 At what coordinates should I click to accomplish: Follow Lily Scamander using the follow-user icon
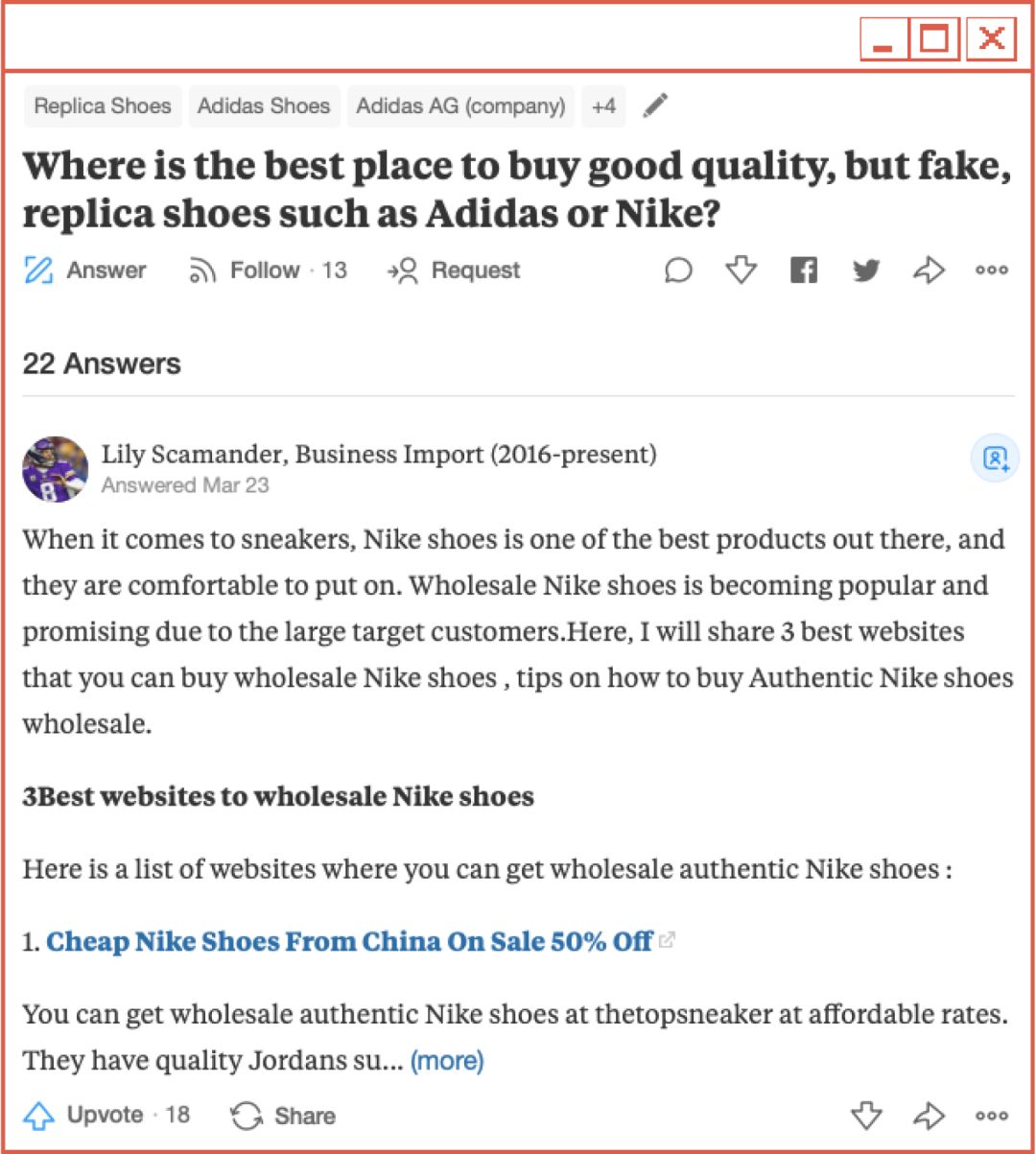tap(996, 459)
